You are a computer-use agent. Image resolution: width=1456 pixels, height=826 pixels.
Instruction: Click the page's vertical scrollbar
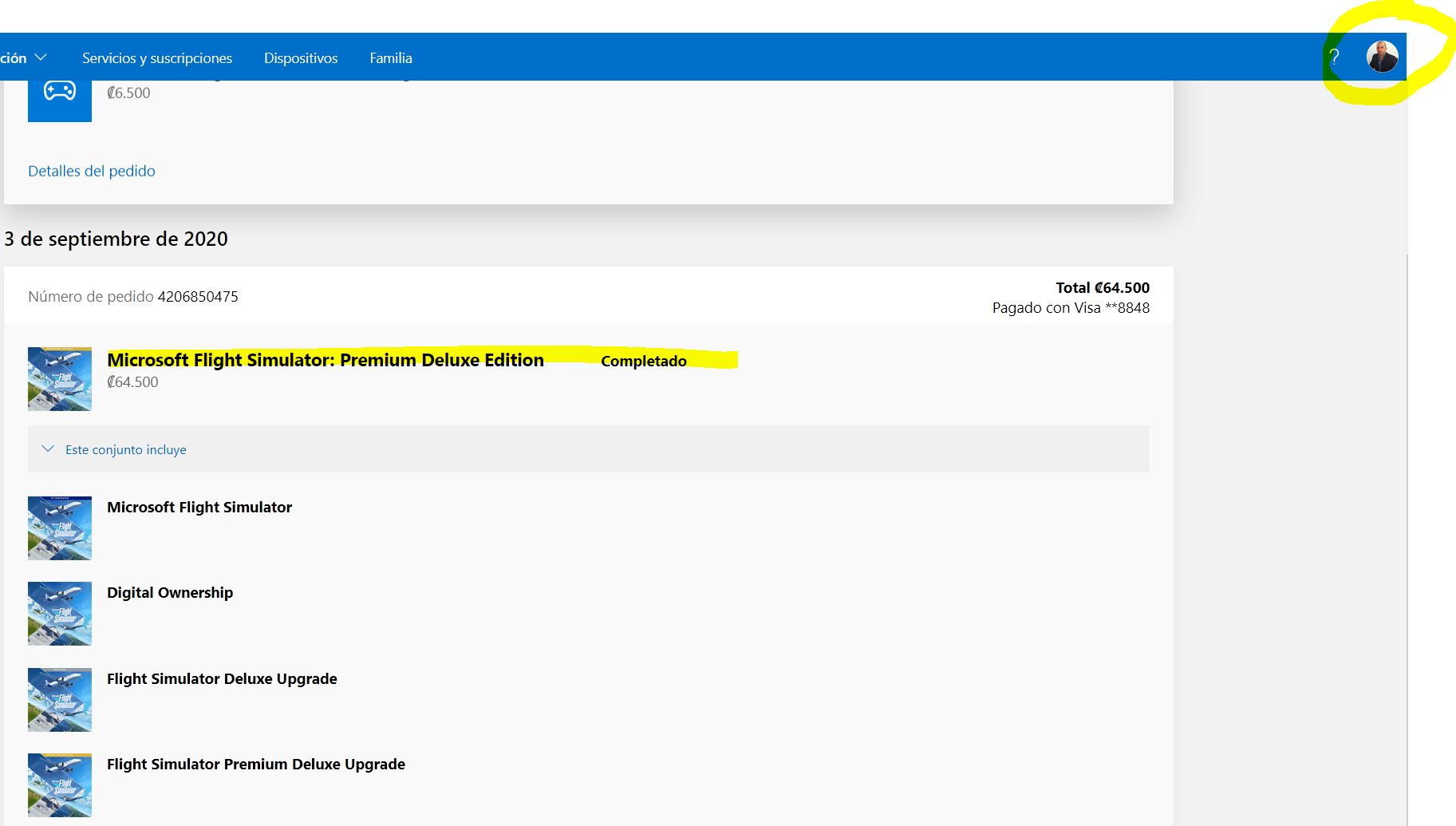1408,540
